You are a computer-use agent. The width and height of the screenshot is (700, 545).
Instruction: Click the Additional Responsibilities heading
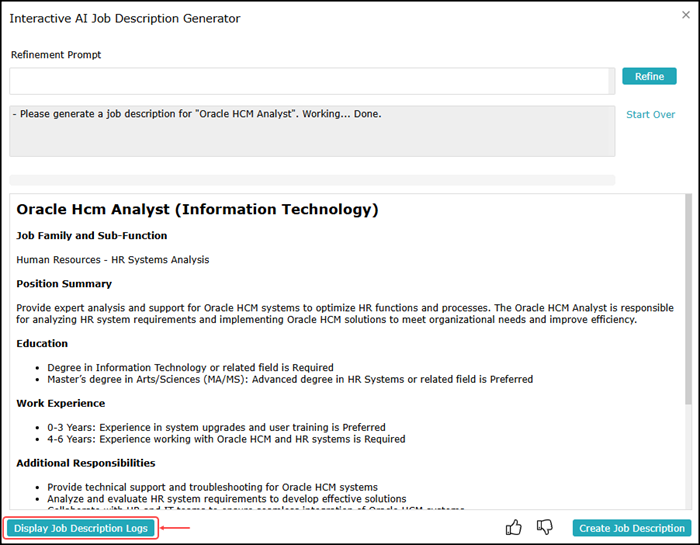(x=86, y=463)
